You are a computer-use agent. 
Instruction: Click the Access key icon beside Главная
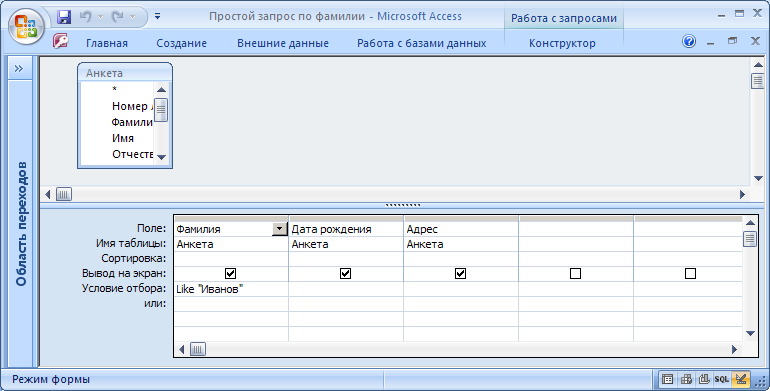pyautogui.click(x=60, y=41)
